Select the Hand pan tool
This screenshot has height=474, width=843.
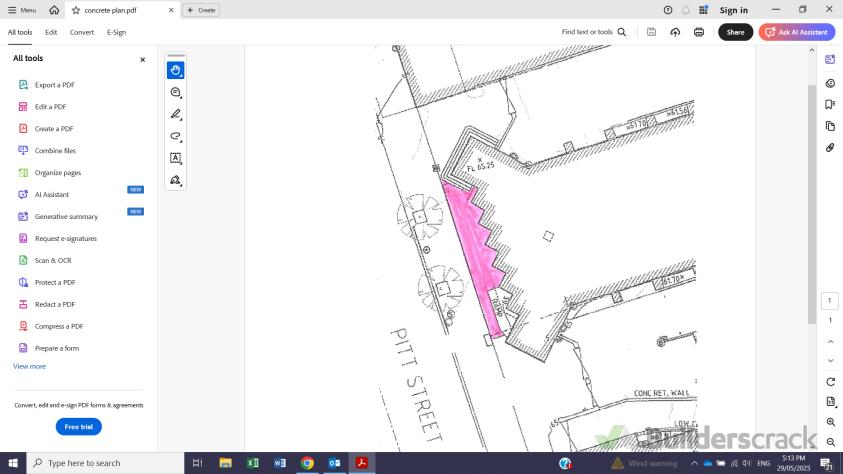(175, 70)
